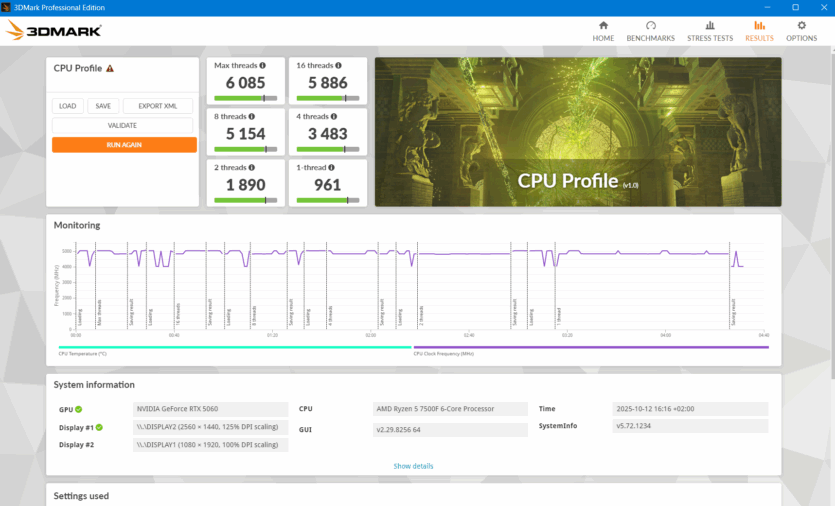This screenshot has height=506, width=835.
Task: Click the 4 threads score bar
Action: [327, 149]
